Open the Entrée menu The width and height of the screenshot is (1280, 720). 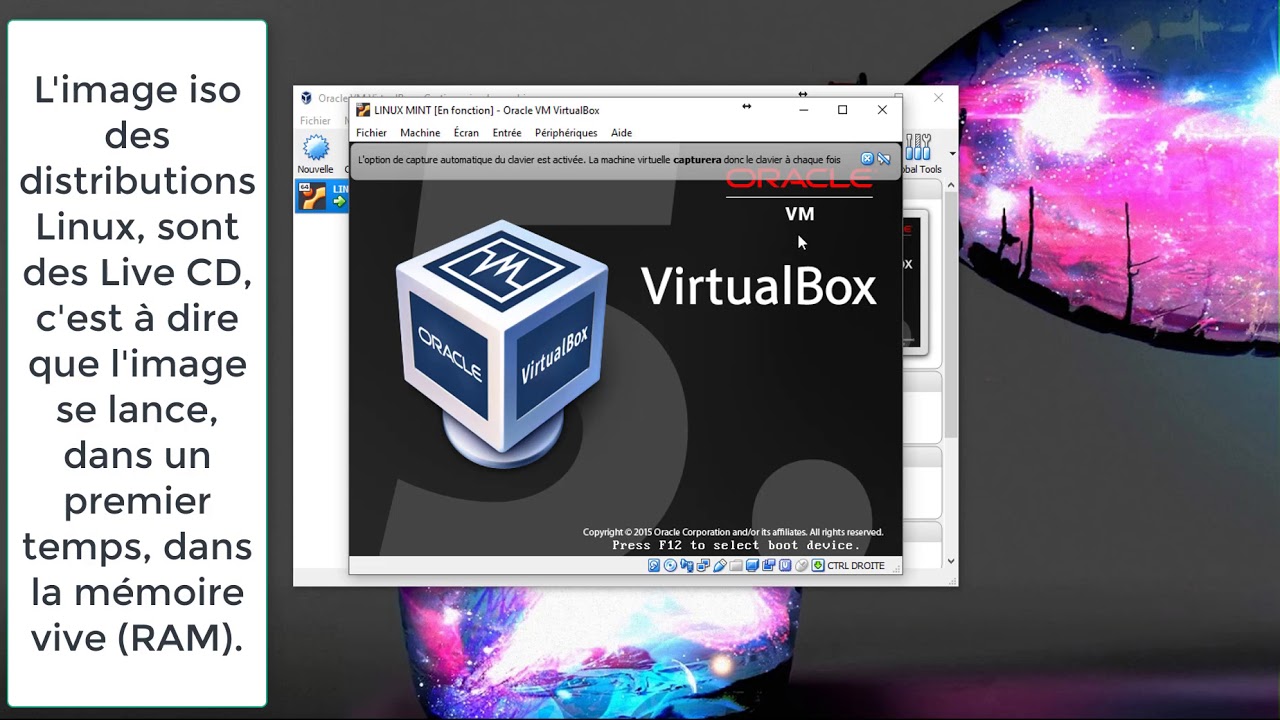click(507, 133)
